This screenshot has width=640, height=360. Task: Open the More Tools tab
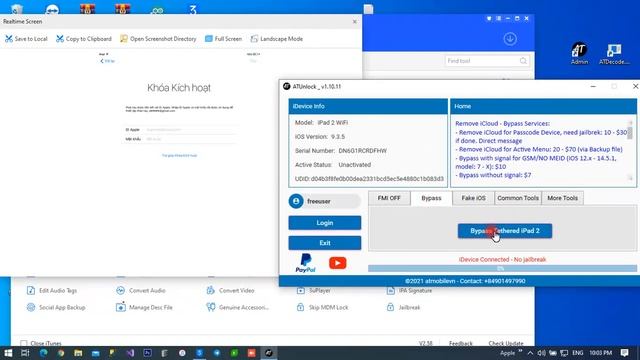[562, 198]
